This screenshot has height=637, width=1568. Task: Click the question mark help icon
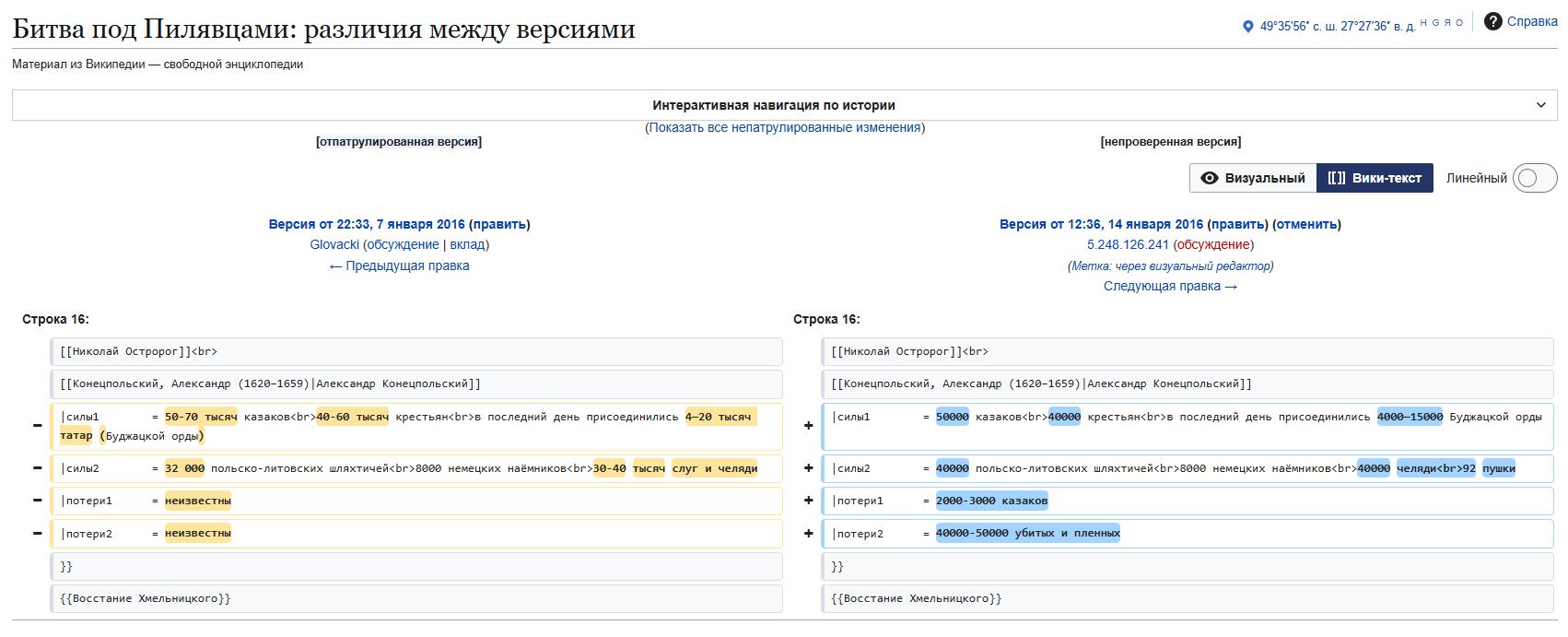pos(1492,21)
